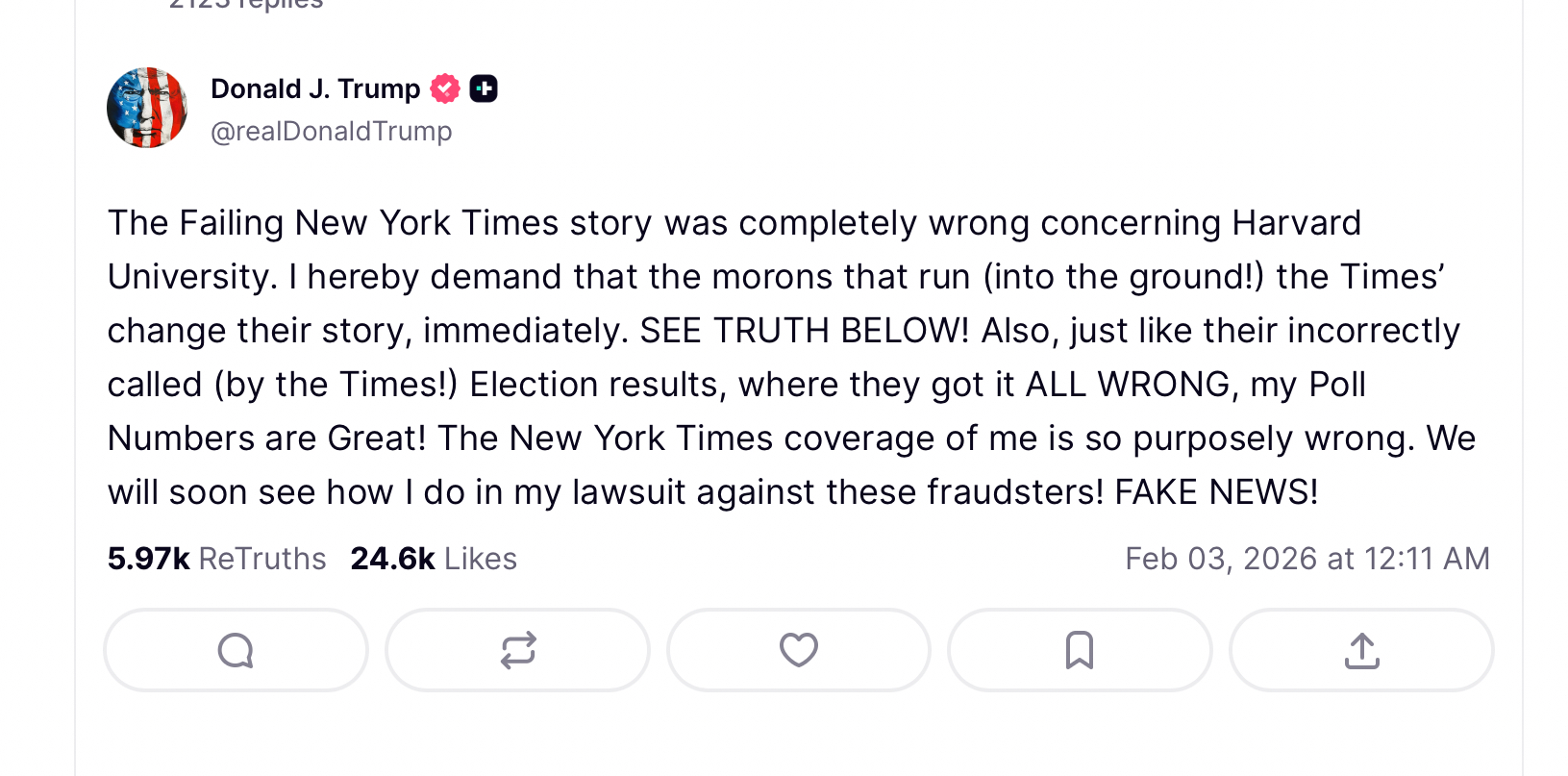The width and height of the screenshot is (1568, 776).
Task: Like the post with the heart icon
Action: (798, 651)
